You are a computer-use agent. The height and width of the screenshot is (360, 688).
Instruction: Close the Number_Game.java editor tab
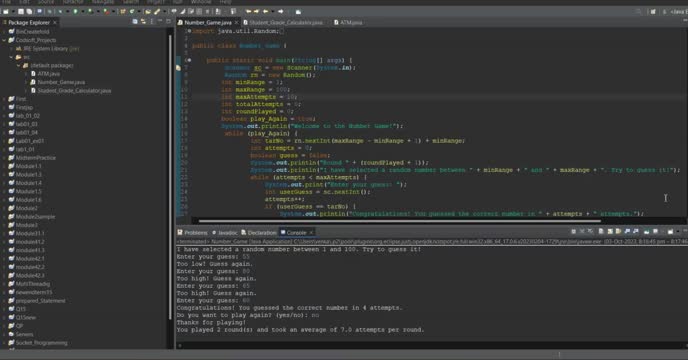(236, 22)
